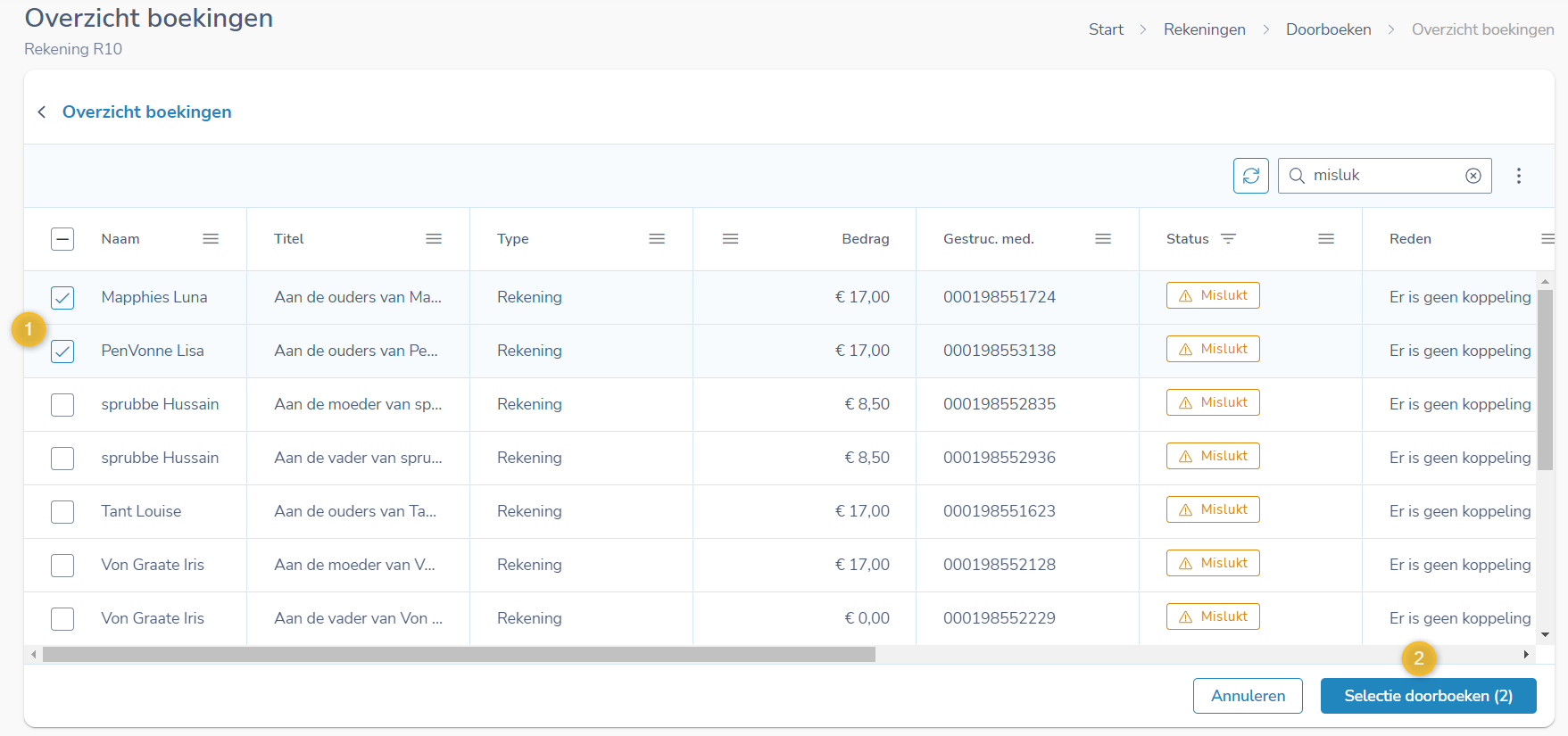The image size is (1568, 736).
Task: Click the title Aan de ouders van Ta...
Action: [x=355, y=511]
